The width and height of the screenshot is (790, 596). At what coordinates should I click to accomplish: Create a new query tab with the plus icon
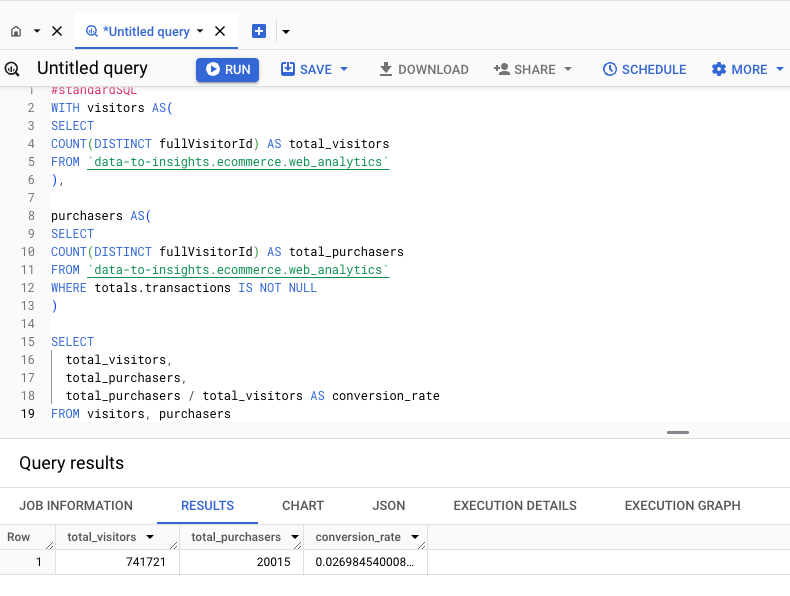[x=259, y=31]
